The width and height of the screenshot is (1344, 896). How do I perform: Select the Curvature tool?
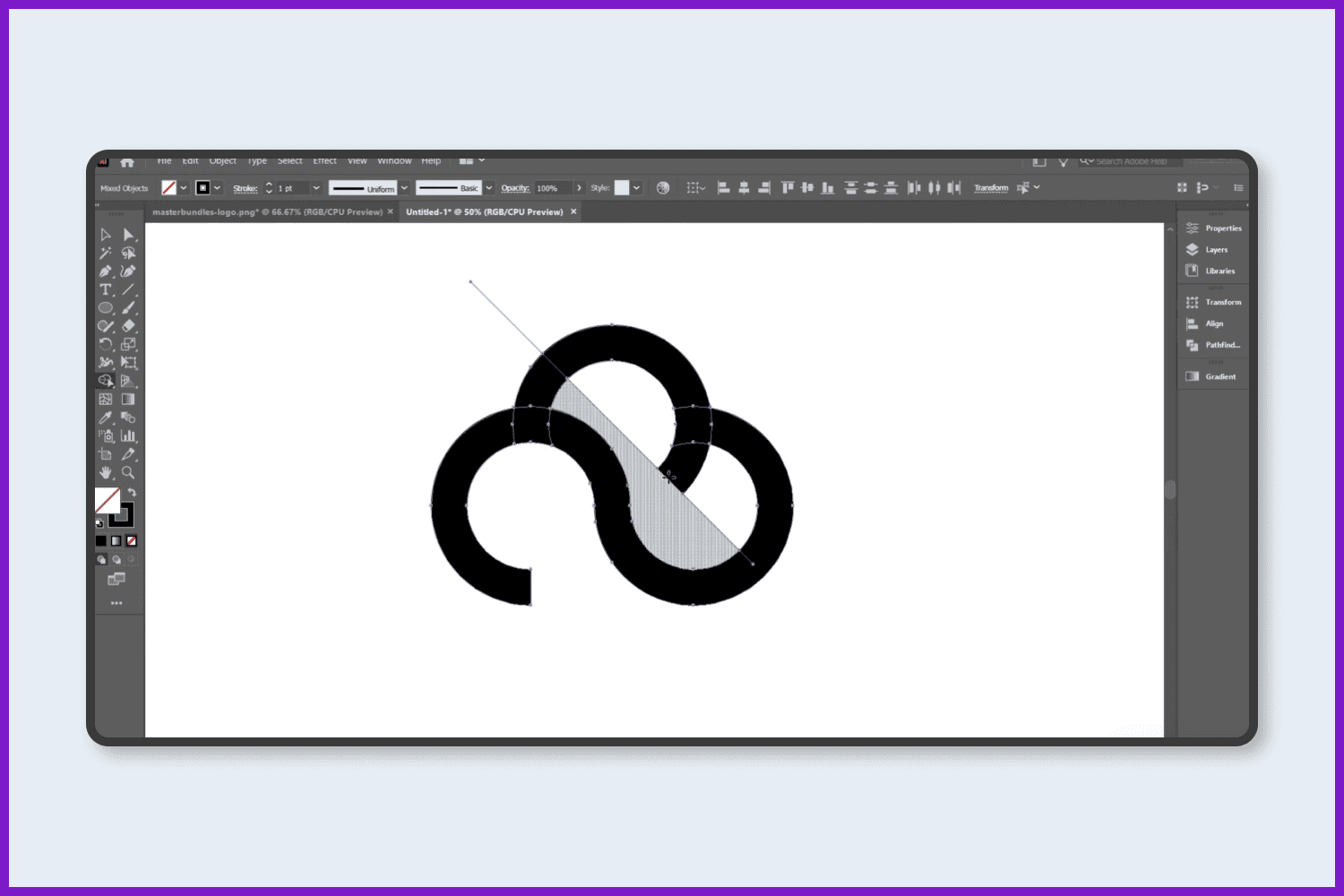tap(129, 271)
